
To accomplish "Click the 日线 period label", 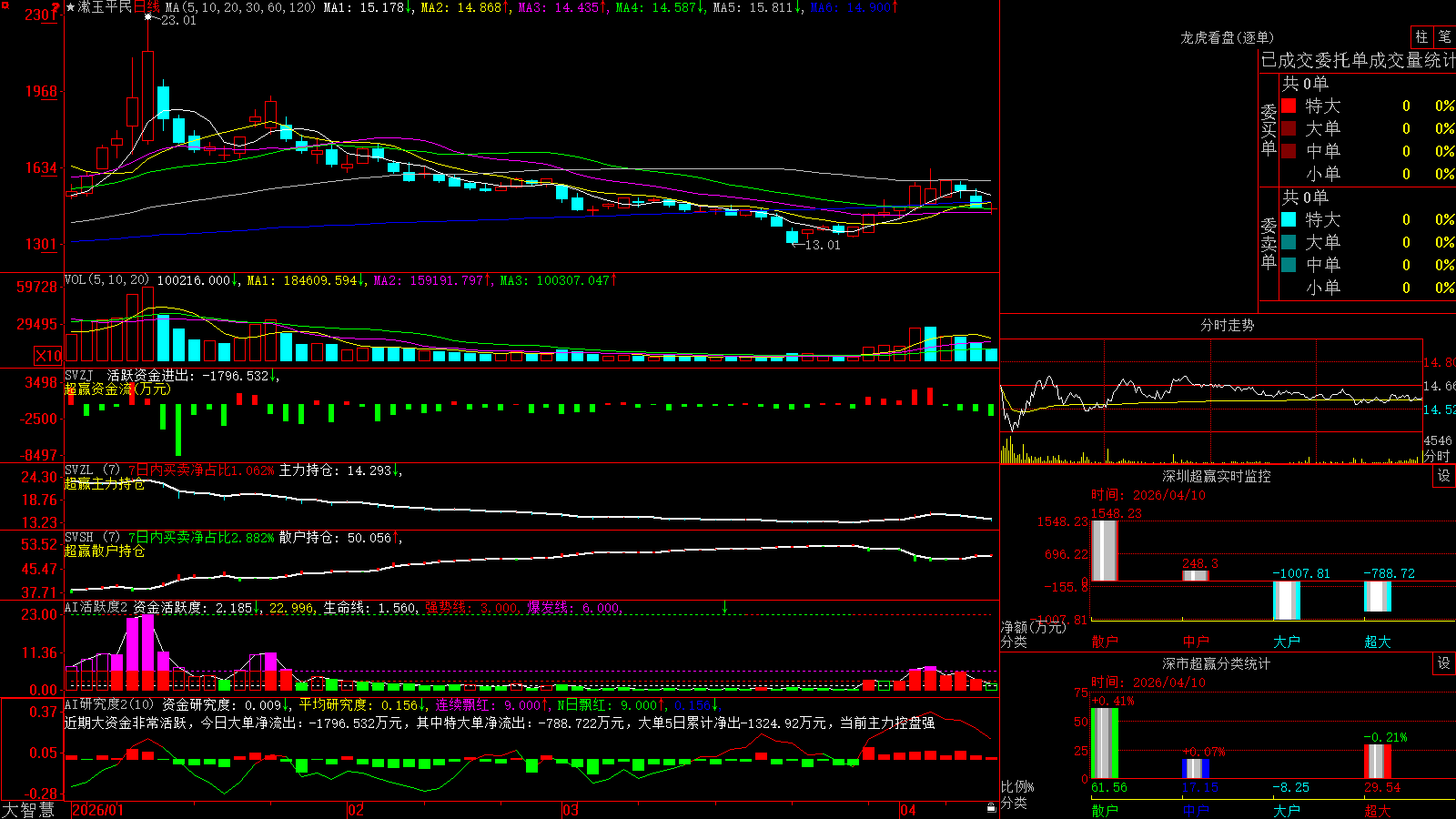I will [x=147, y=7].
